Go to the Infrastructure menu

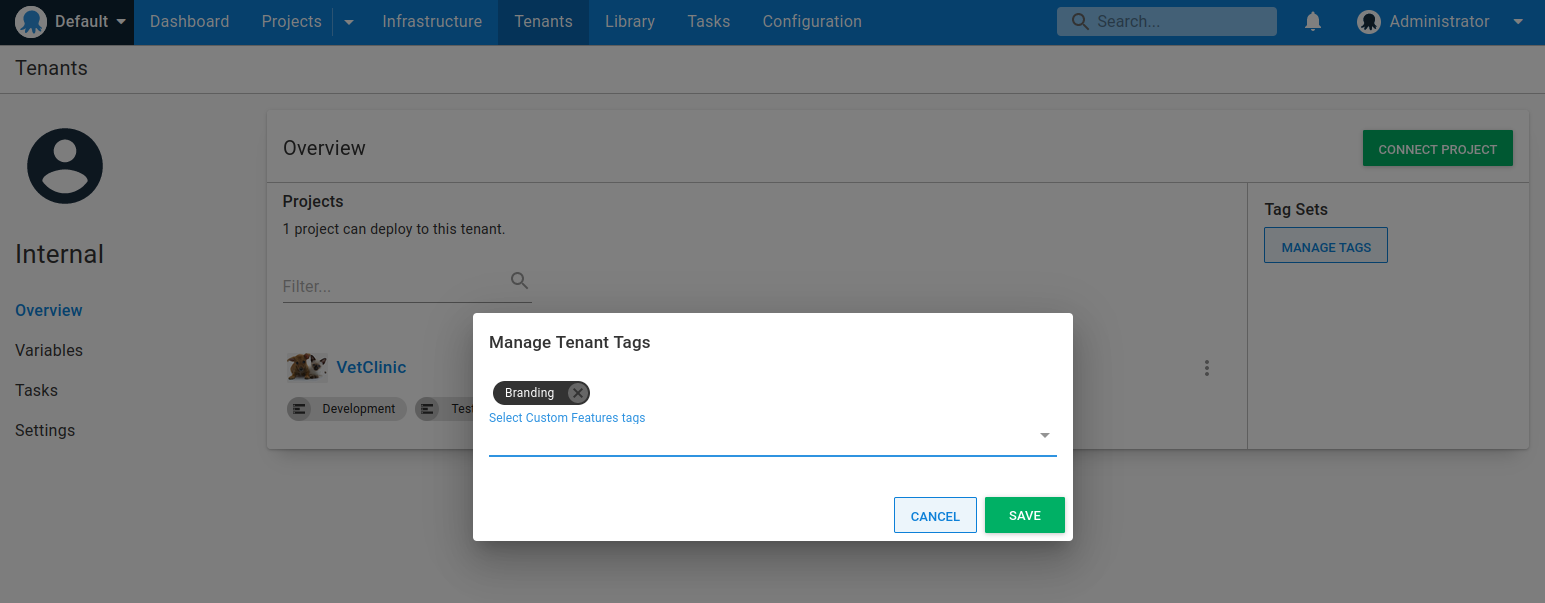pos(431,22)
